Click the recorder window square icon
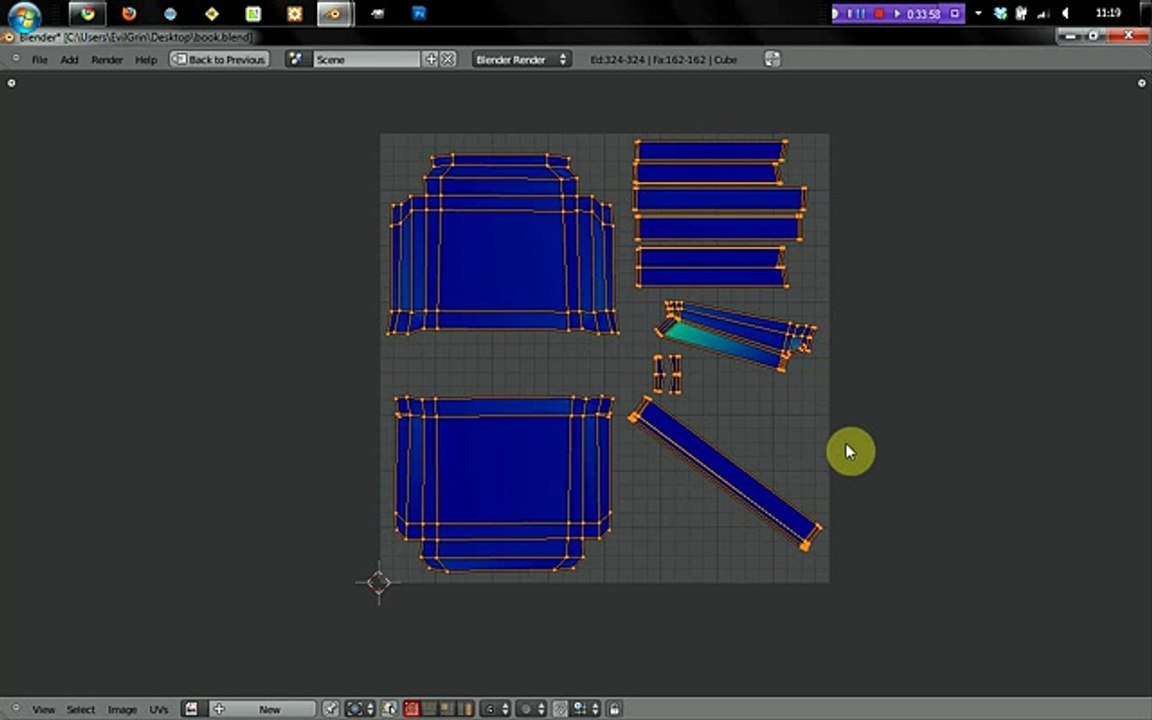Screen dimensions: 1152x720 pyautogui.click(x=954, y=13)
